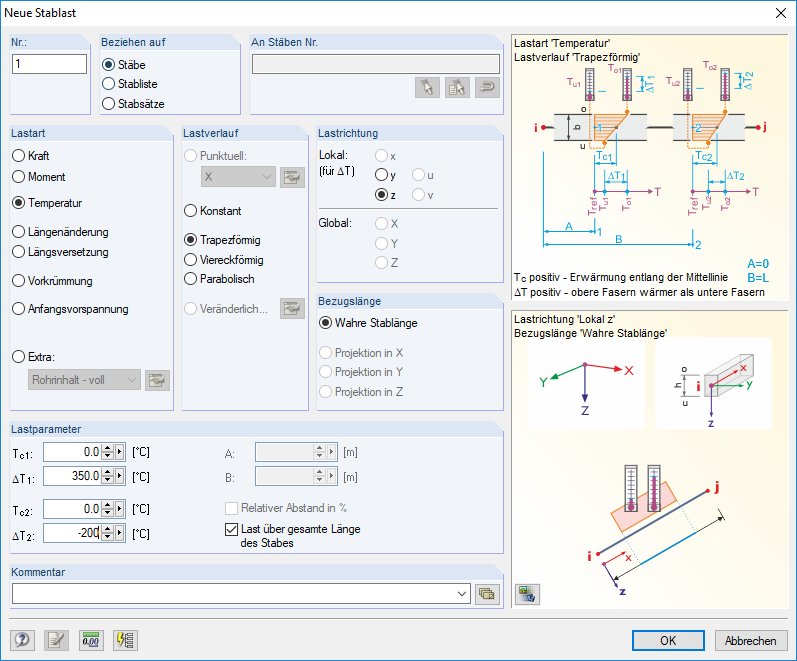Select the Kraft load type radio button
797x661 pixels.
point(18,156)
